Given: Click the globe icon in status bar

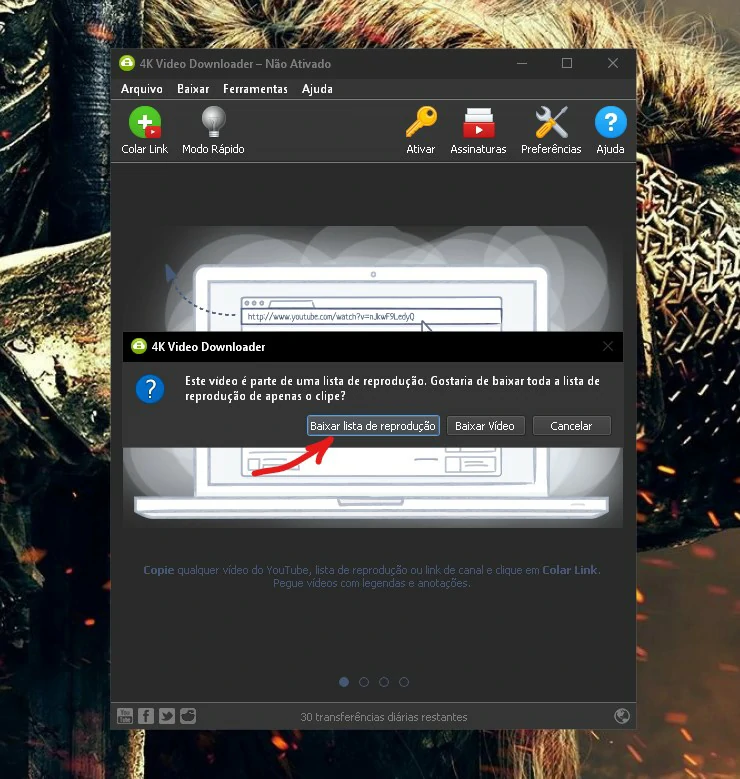Looking at the screenshot, I should pos(622,716).
